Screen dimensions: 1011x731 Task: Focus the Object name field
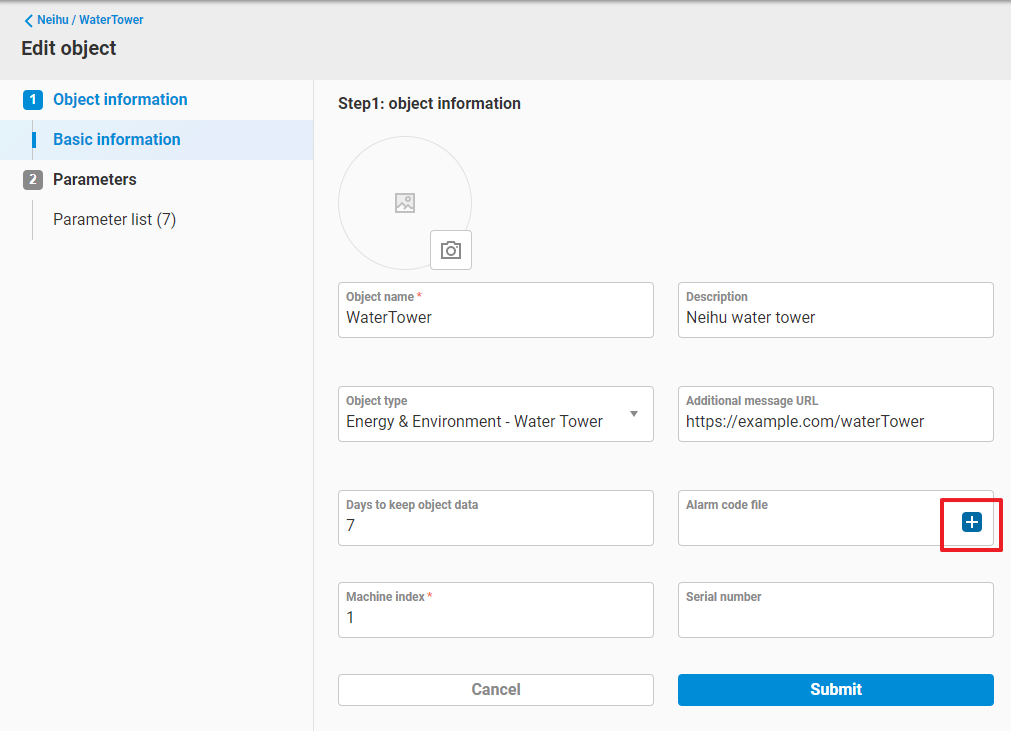click(x=495, y=318)
